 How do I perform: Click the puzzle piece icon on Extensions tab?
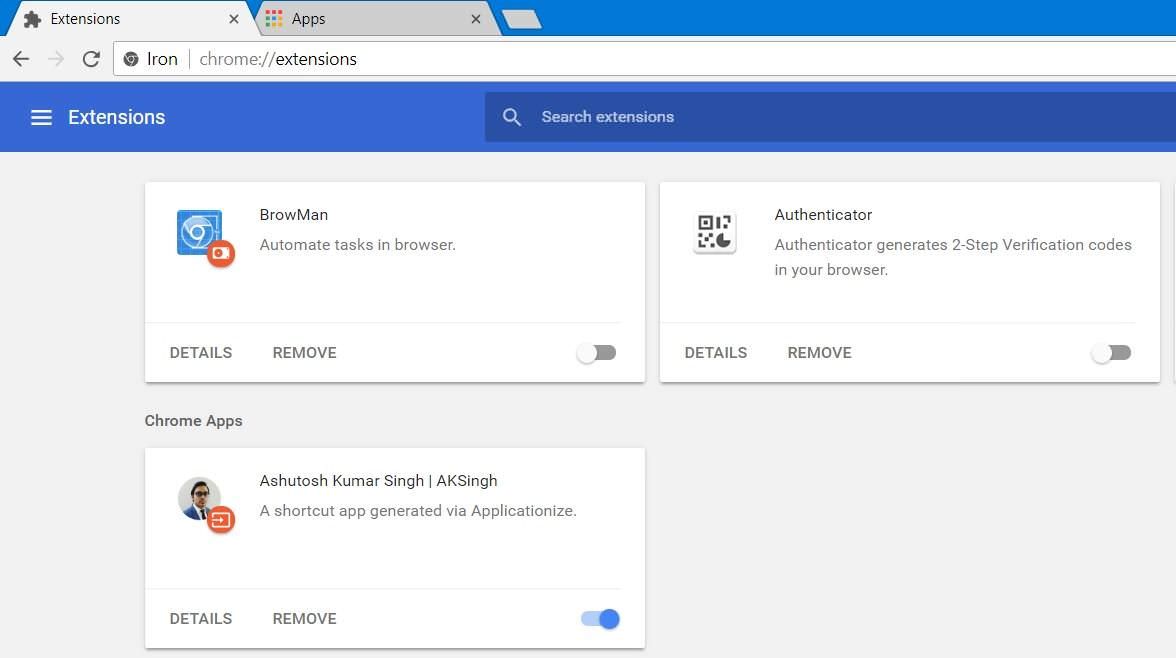click(x=32, y=19)
